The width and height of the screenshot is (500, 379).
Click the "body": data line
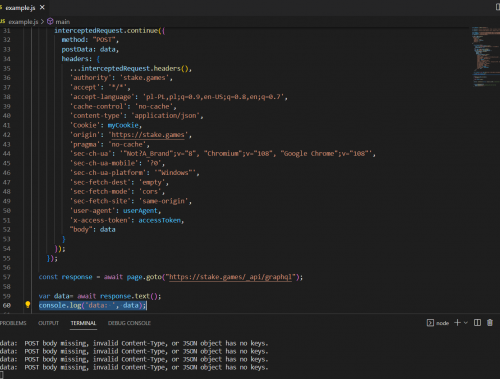coord(92,230)
